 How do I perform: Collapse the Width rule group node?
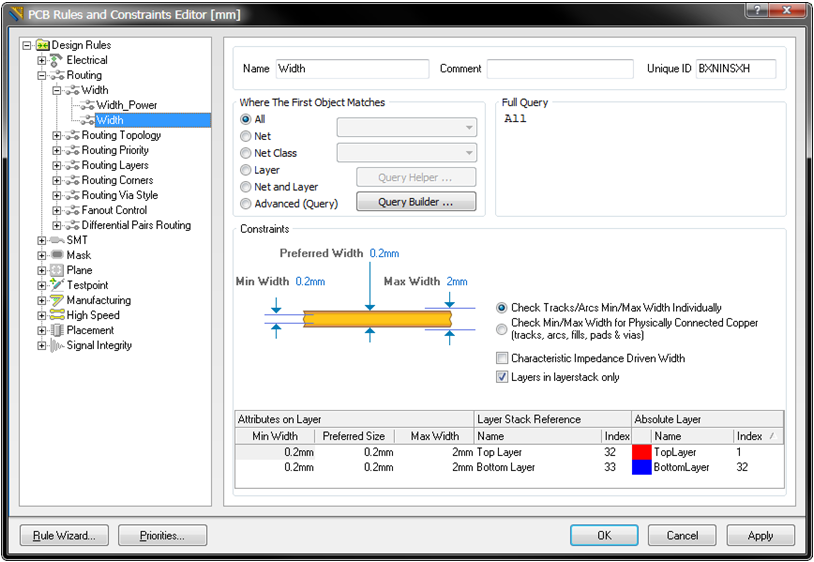pos(57,90)
